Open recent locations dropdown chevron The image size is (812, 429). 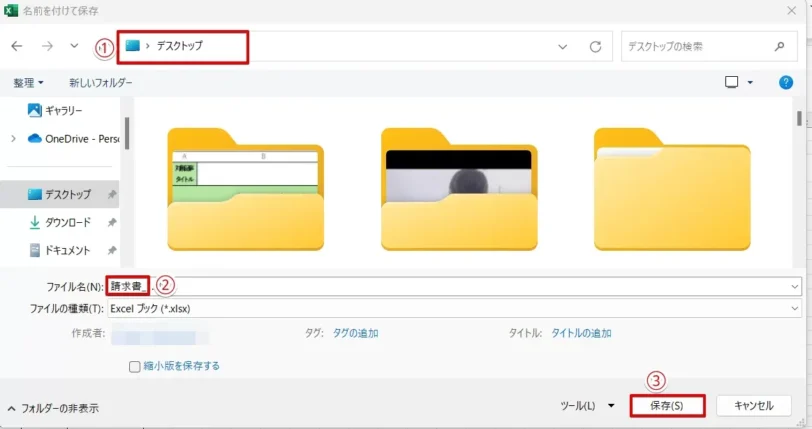(x=74, y=46)
